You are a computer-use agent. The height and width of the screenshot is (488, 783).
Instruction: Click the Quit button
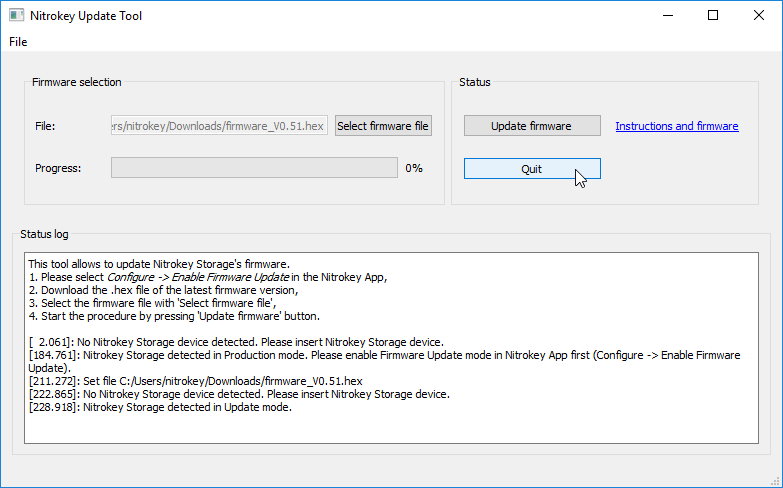click(532, 169)
